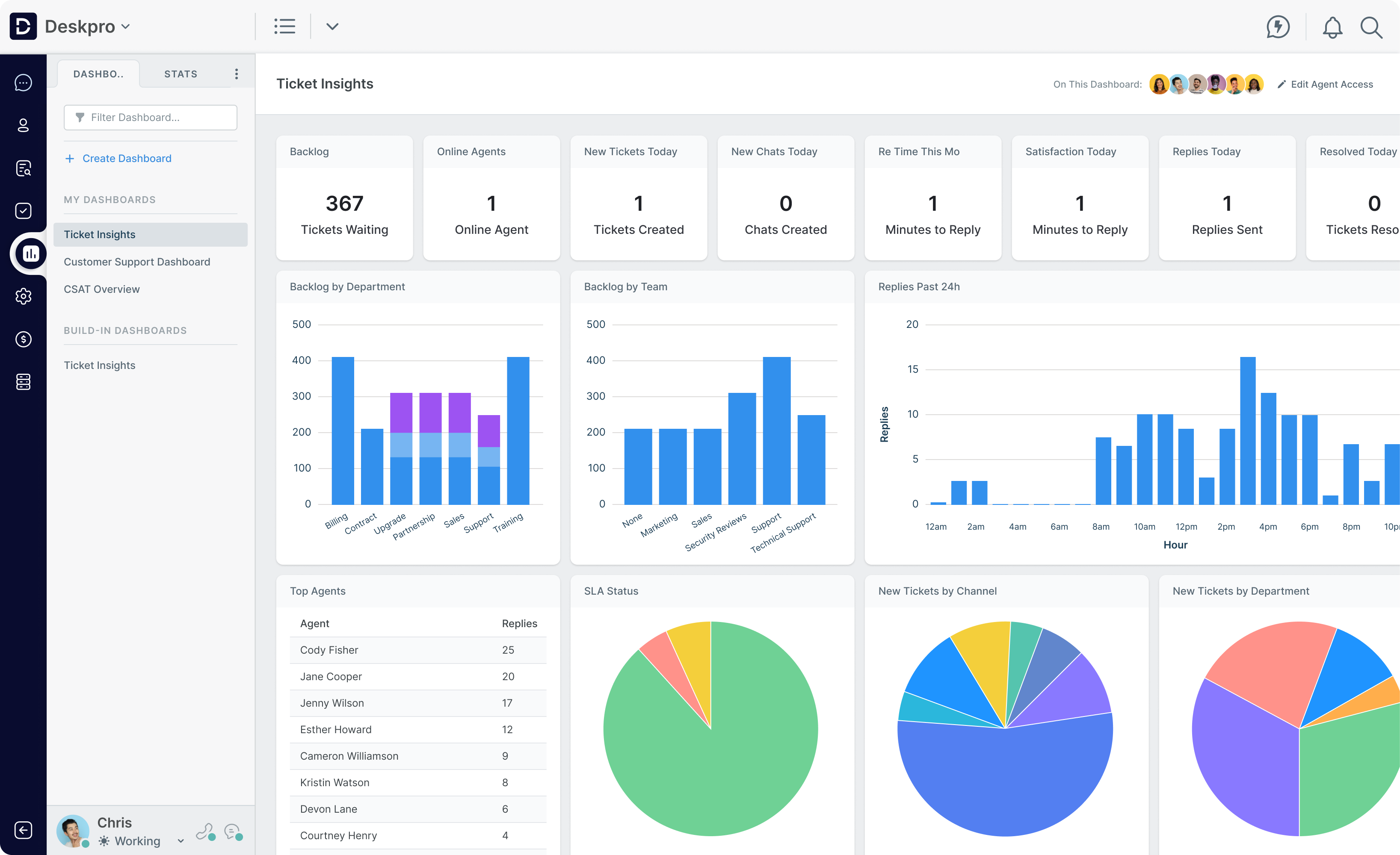Image resolution: width=1400 pixels, height=855 pixels.
Task: Switch to the STATS tab
Action: point(181,74)
